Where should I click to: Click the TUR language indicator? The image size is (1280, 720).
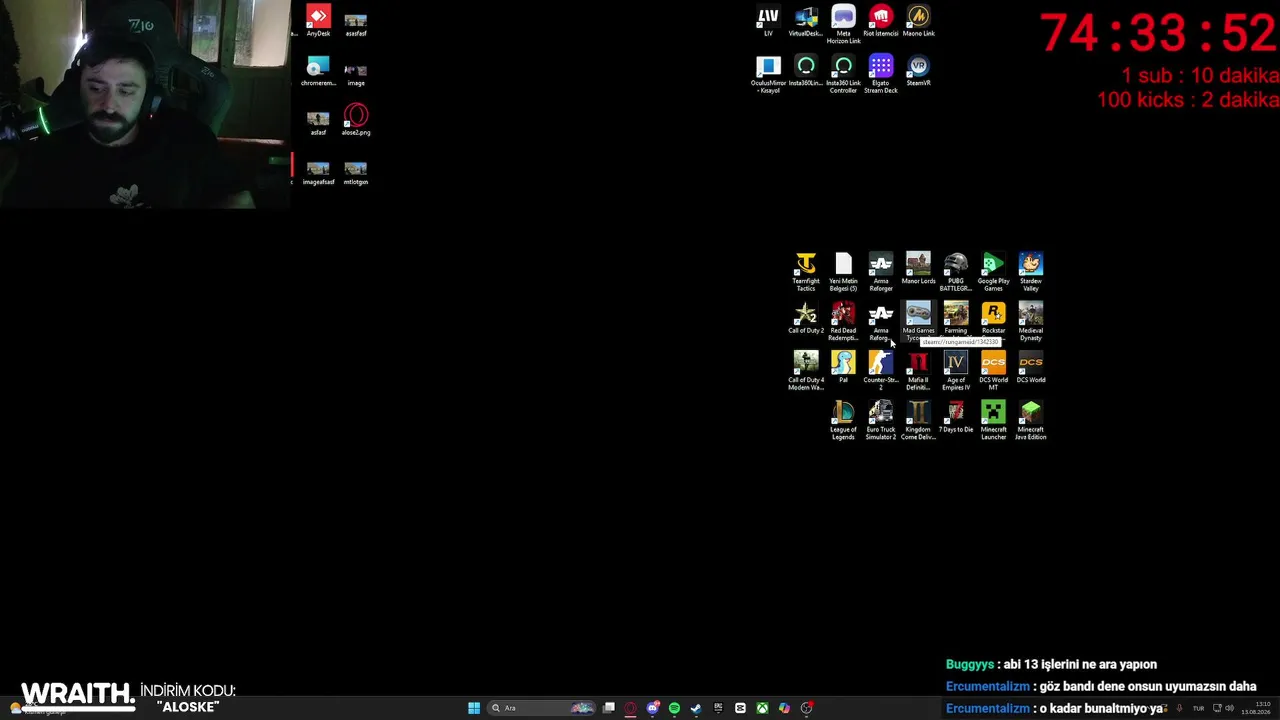tap(1198, 708)
